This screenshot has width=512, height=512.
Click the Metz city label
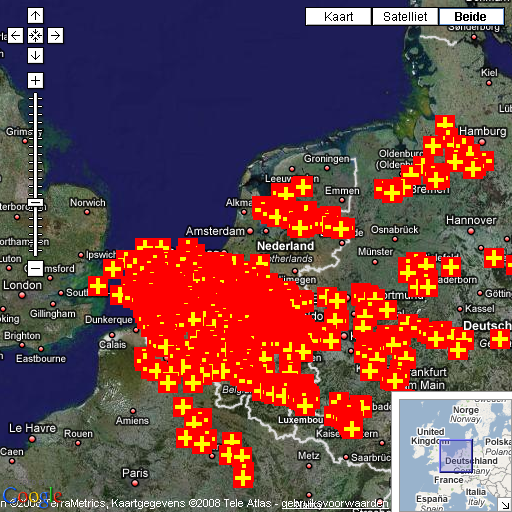(308, 456)
